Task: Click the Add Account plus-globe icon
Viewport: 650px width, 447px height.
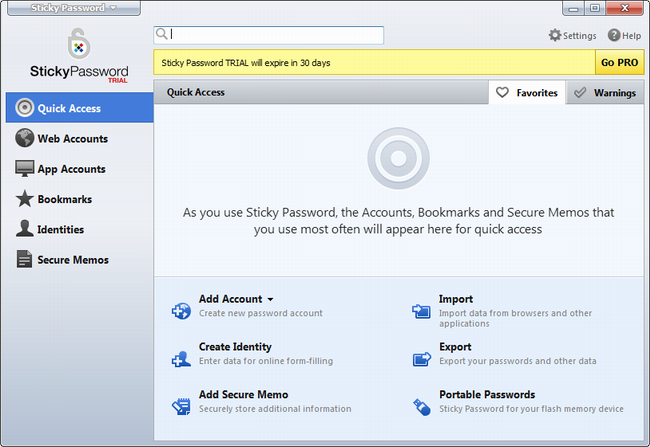Action: [x=181, y=311]
